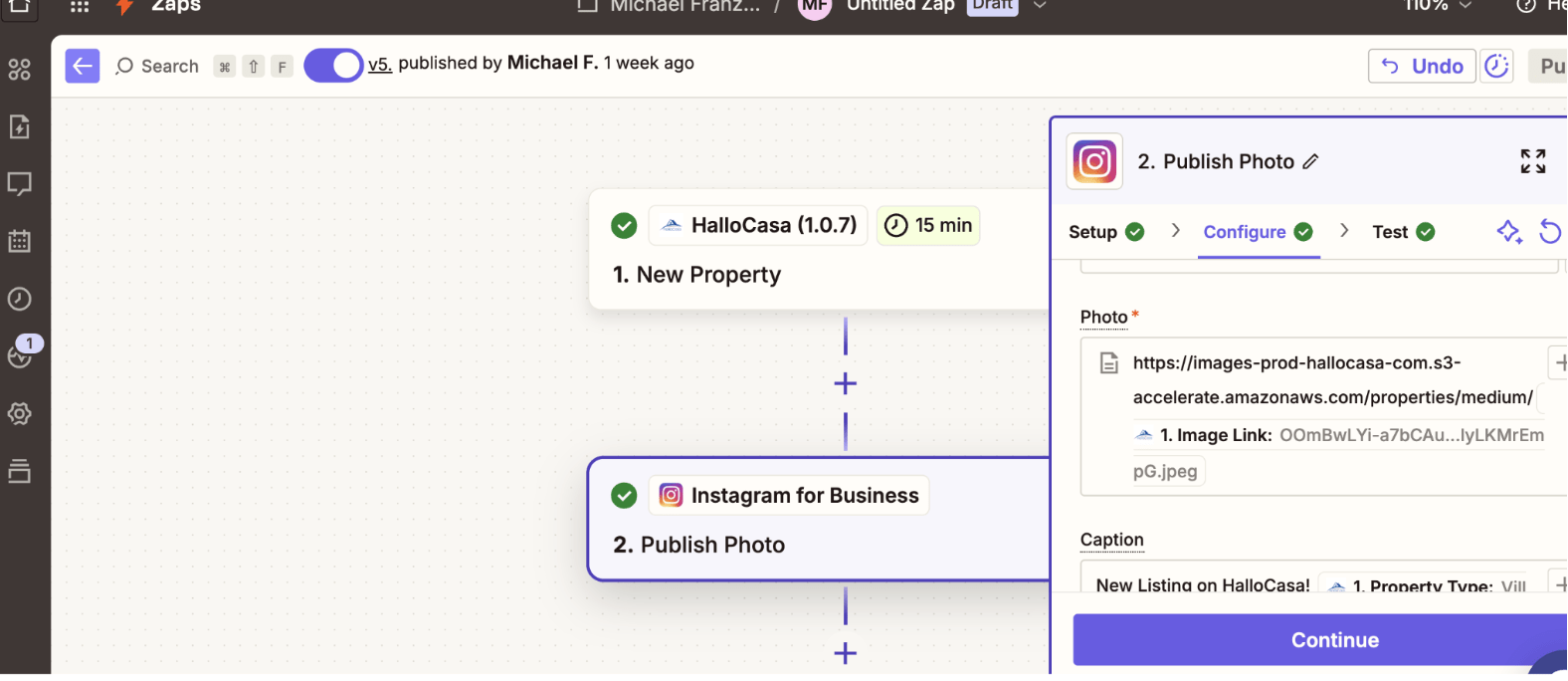1568x681 pixels.
Task: Click the Undo button
Action: click(1422, 66)
